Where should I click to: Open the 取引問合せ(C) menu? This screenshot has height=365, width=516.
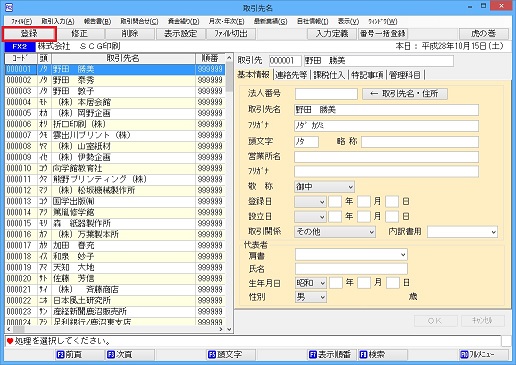coord(139,21)
